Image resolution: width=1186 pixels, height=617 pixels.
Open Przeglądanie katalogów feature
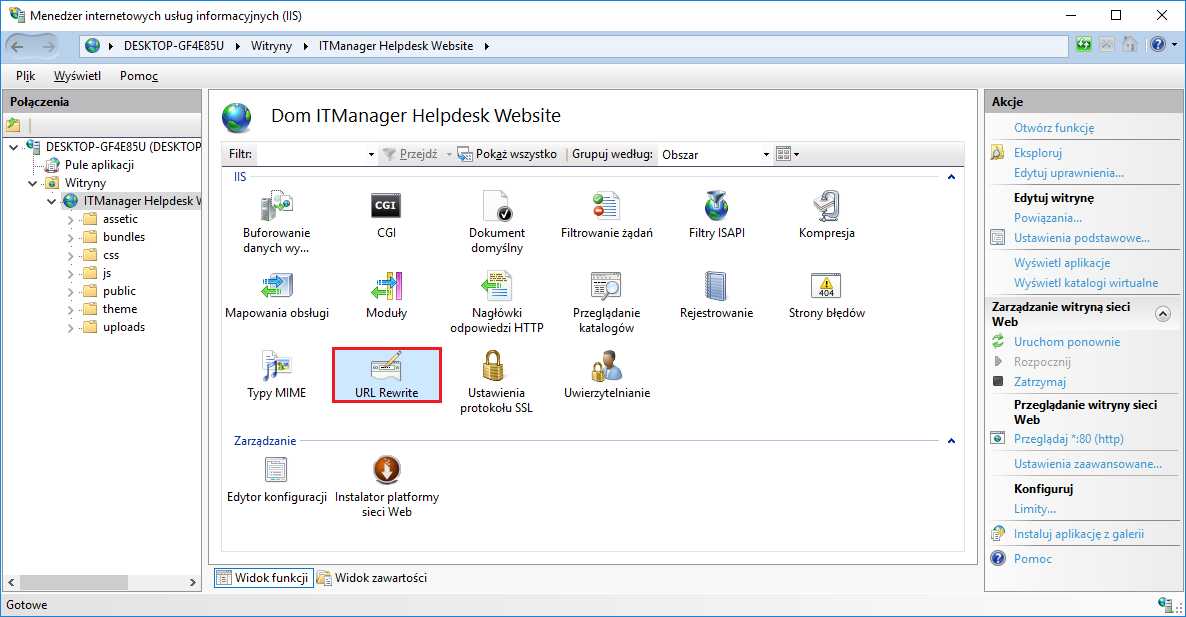tap(606, 286)
